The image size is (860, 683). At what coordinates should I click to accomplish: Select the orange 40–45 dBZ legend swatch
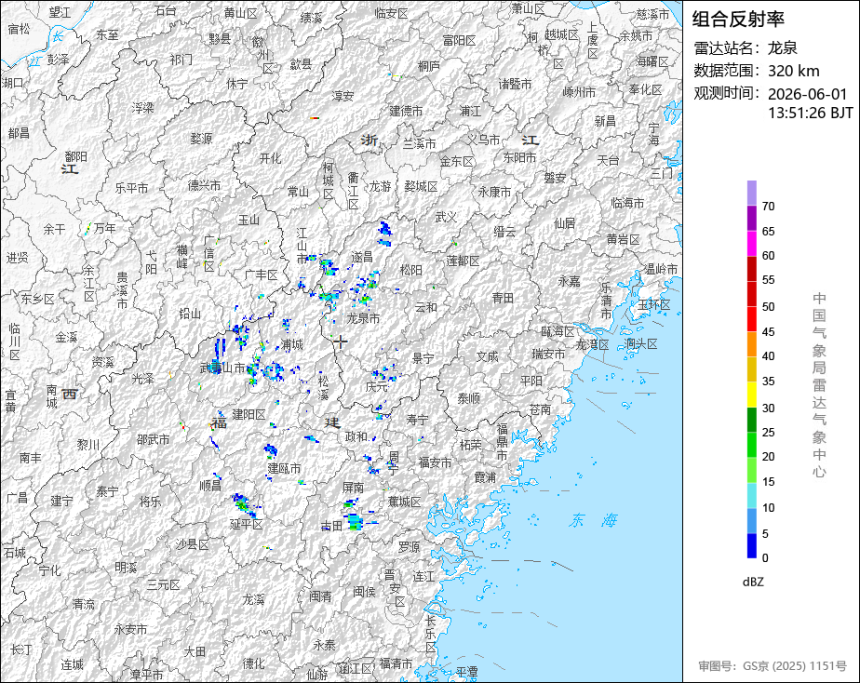(x=751, y=344)
